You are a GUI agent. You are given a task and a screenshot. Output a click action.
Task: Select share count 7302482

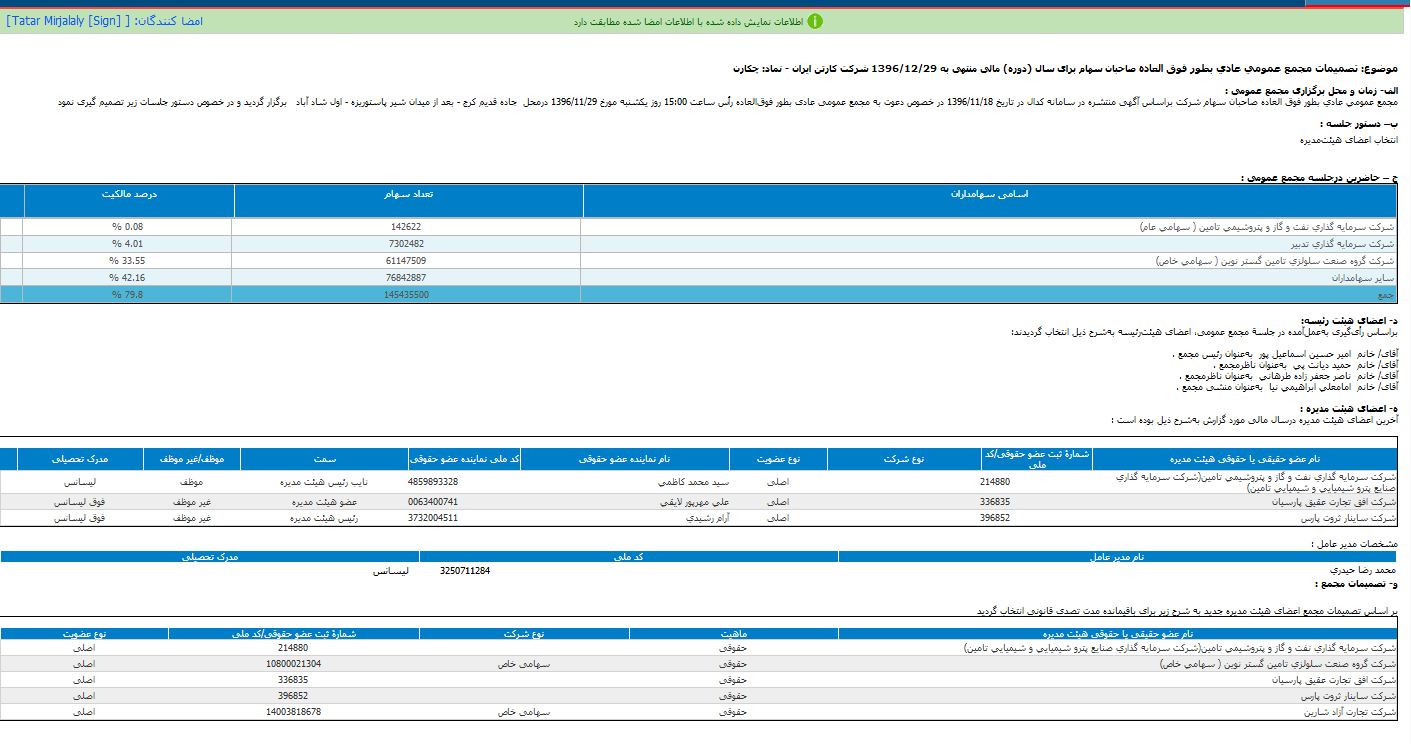407,243
